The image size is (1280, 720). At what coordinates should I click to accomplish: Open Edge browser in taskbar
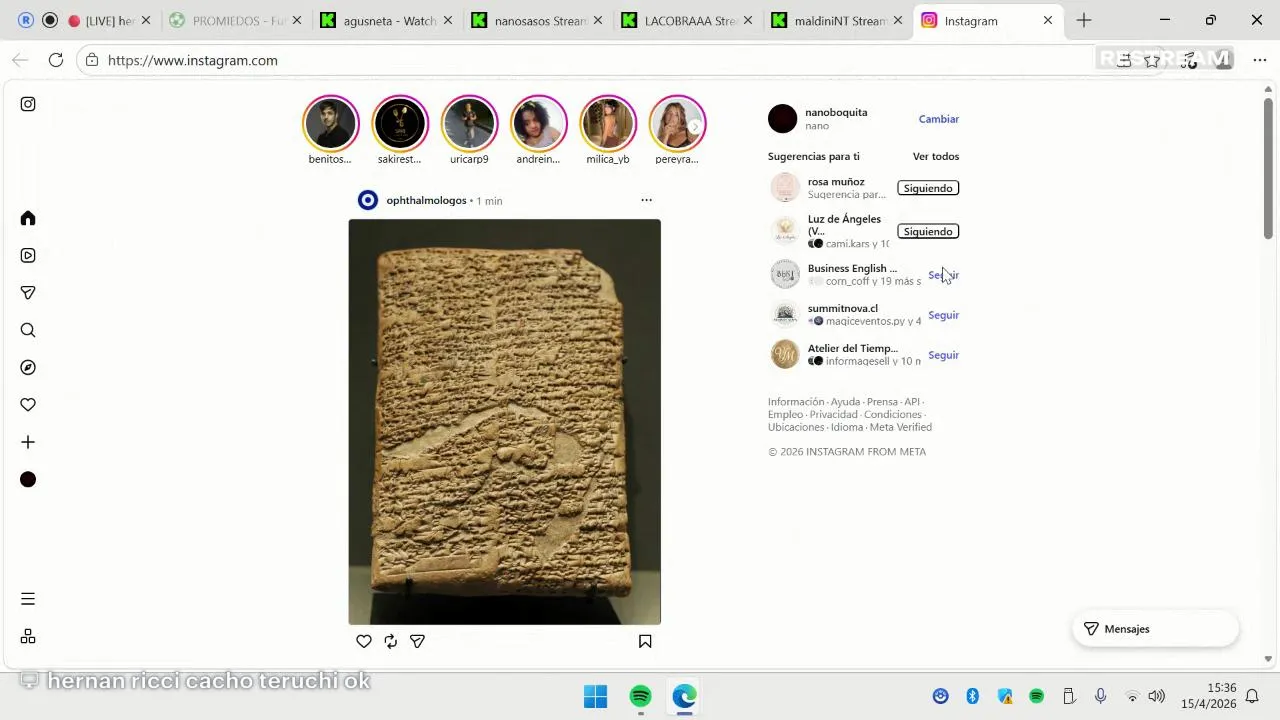(x=684, y=696)
